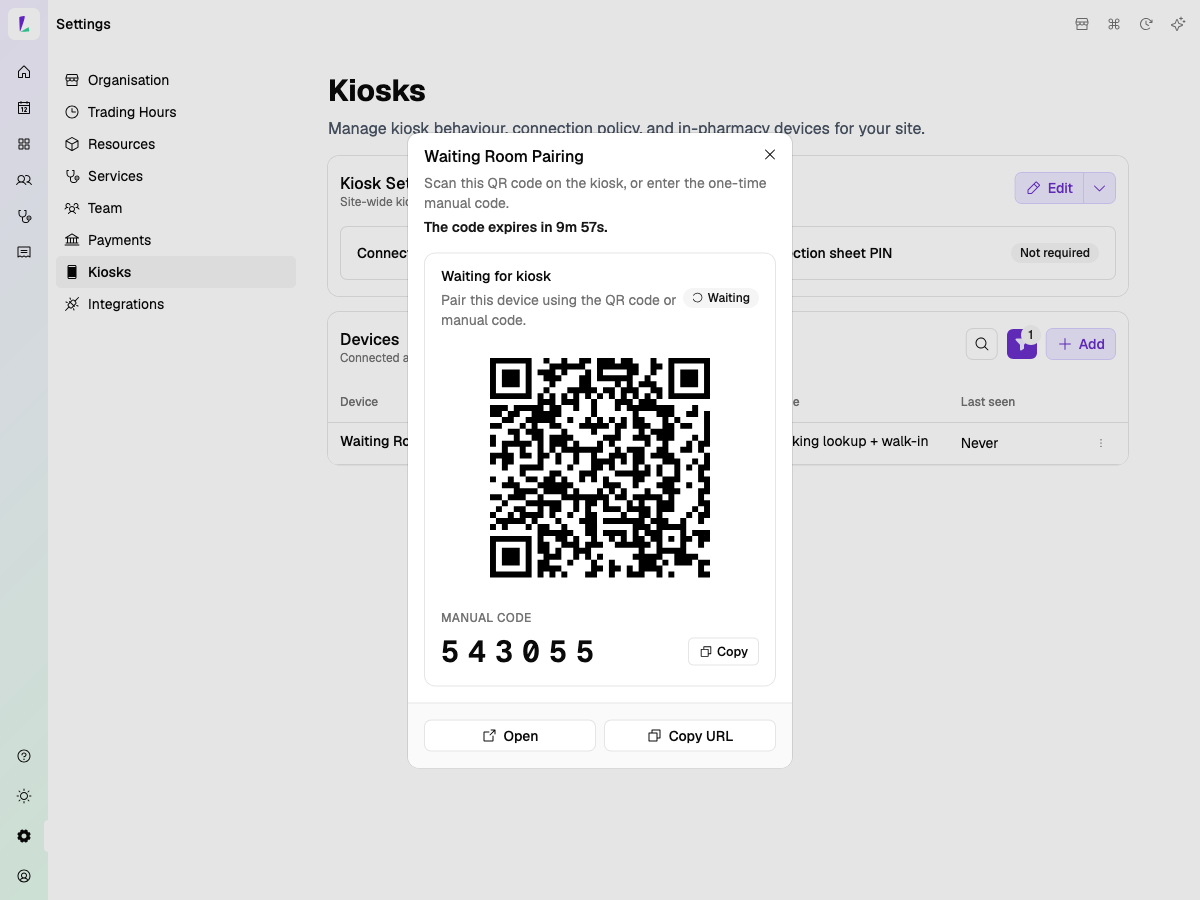
Task: Open Team settings
Action: tap(176, 208)
